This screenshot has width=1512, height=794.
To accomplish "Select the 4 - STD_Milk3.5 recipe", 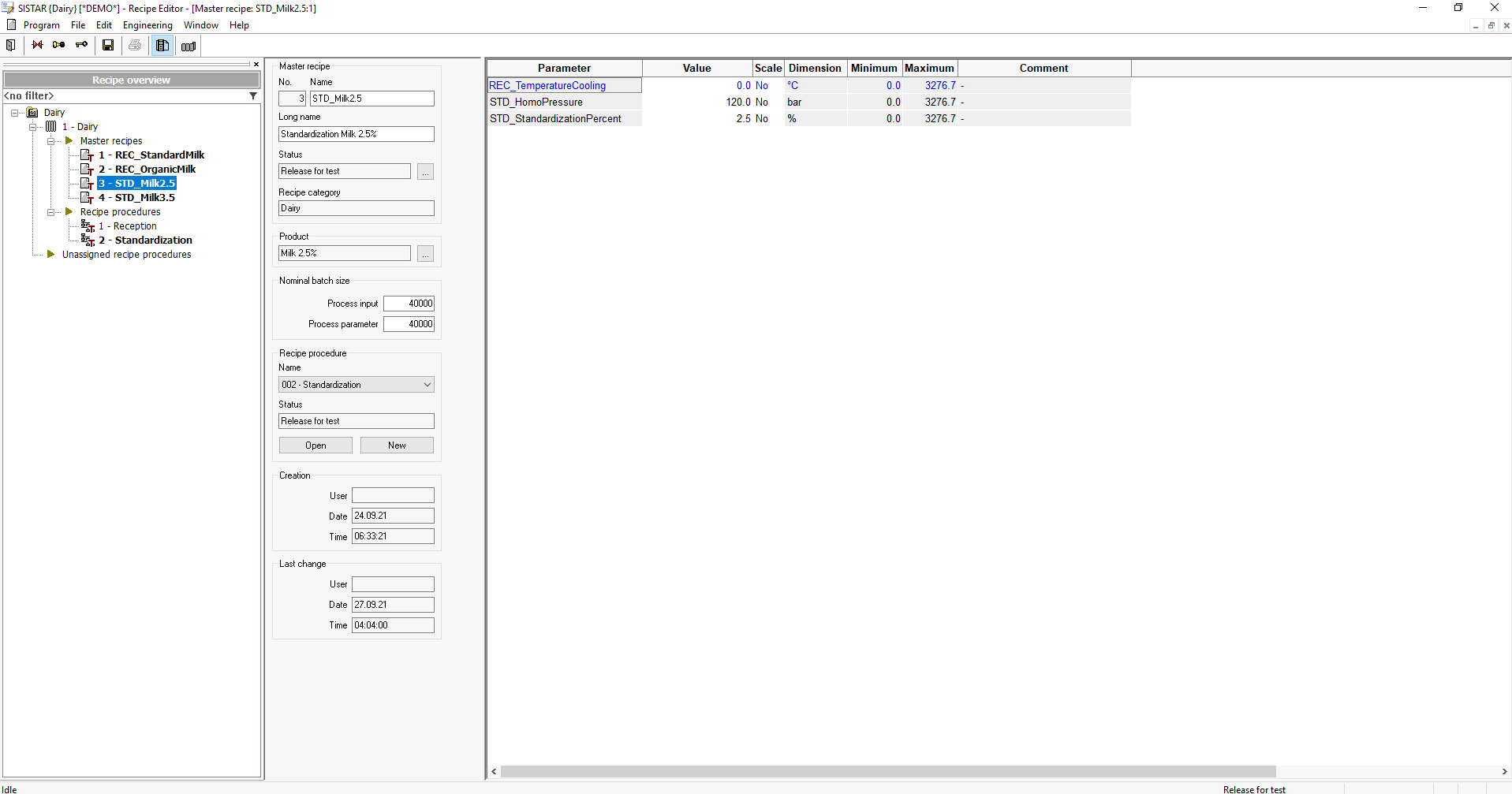I will tap(144, 198).
